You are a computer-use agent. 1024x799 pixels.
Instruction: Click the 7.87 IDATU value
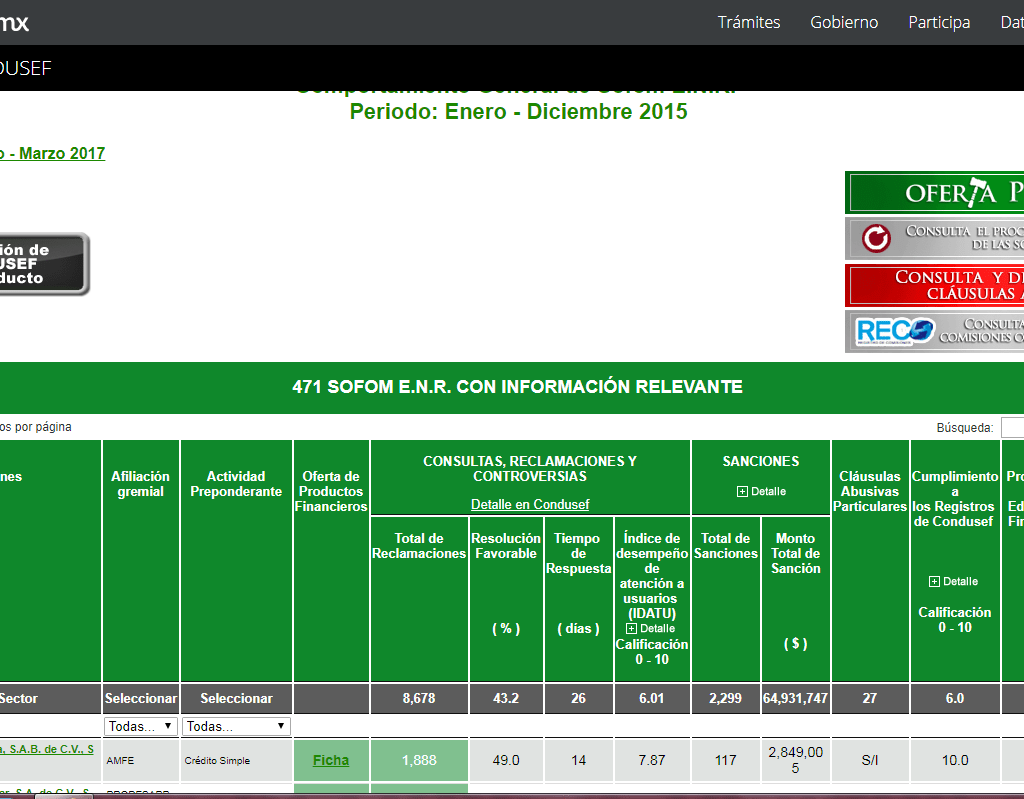(652, 760)
